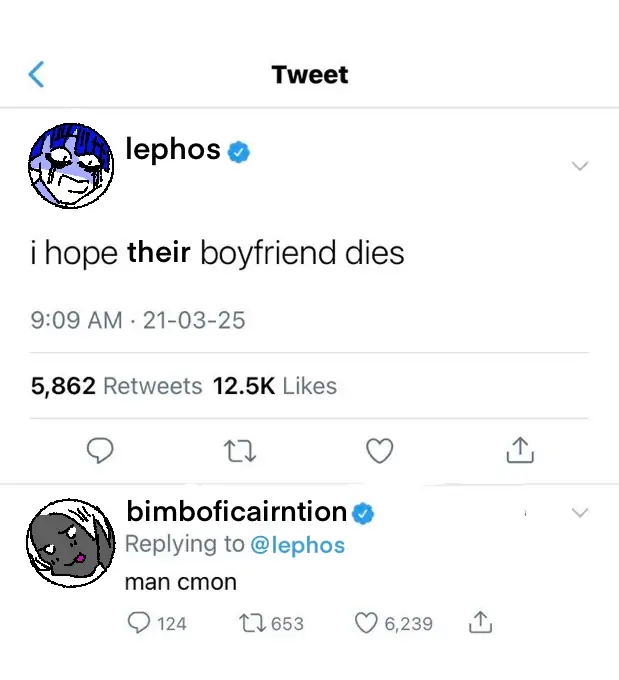This screenshot has width=619, height=680.
Task: Click the lephos display name
Action: pos(173,150)
